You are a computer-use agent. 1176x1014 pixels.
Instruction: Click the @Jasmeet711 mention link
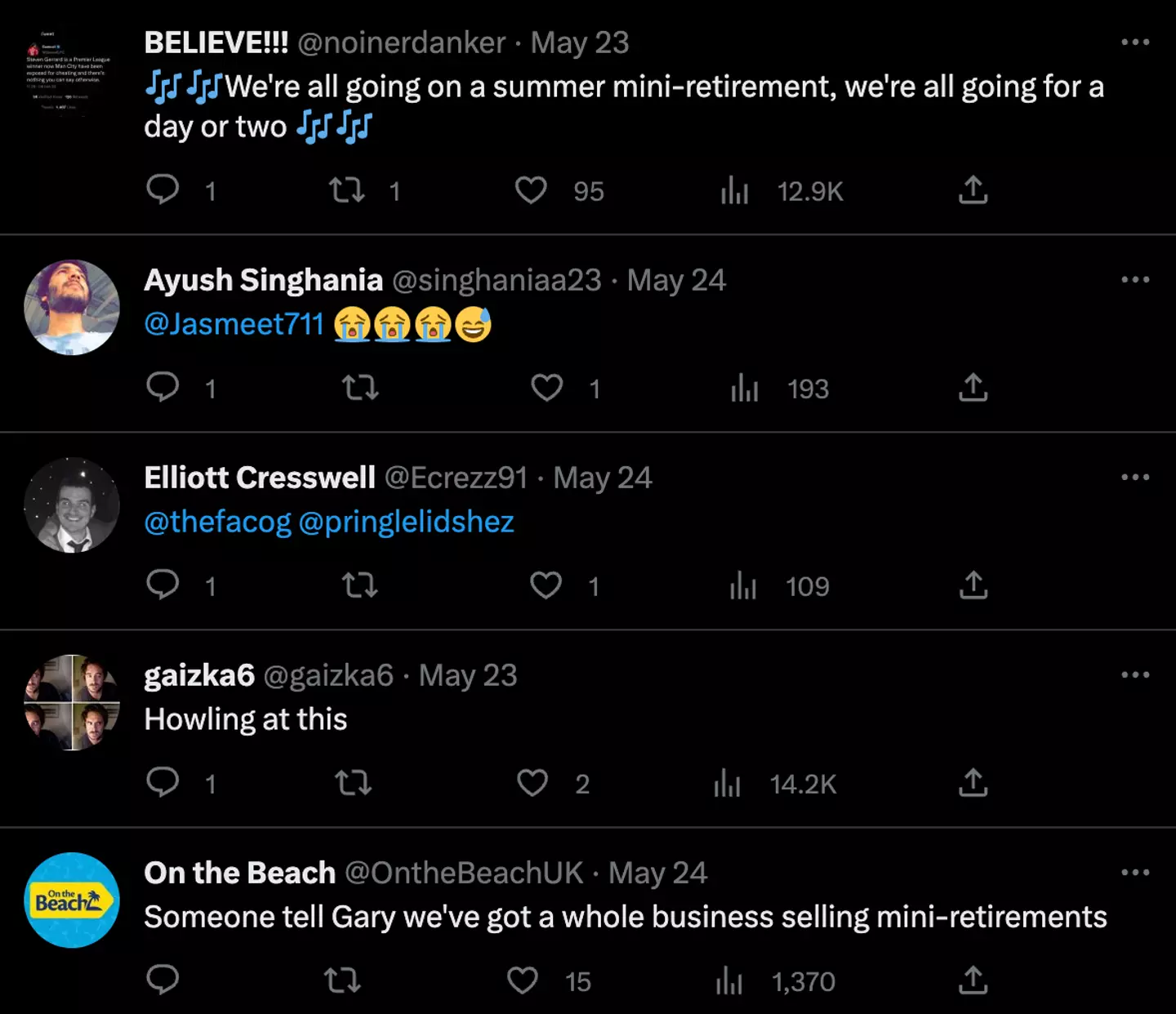[x=234, y=324]
